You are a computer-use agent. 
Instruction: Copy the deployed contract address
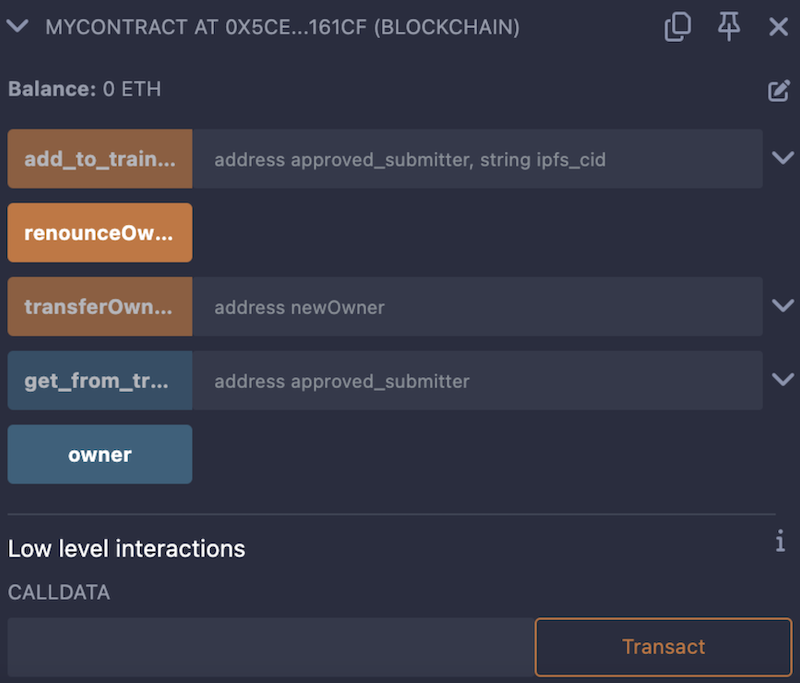point(677,27)
